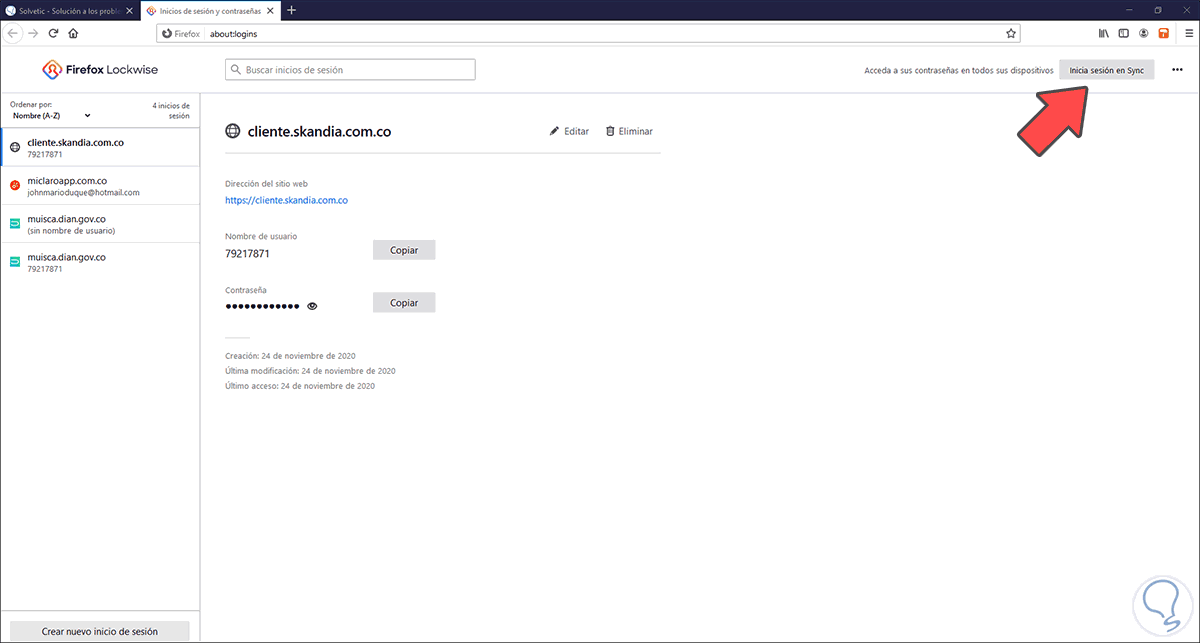This screenshot has width=1200, height=643.
Task: Open the three-dot options menu in Lockwise
Action: coord(1177,70)
